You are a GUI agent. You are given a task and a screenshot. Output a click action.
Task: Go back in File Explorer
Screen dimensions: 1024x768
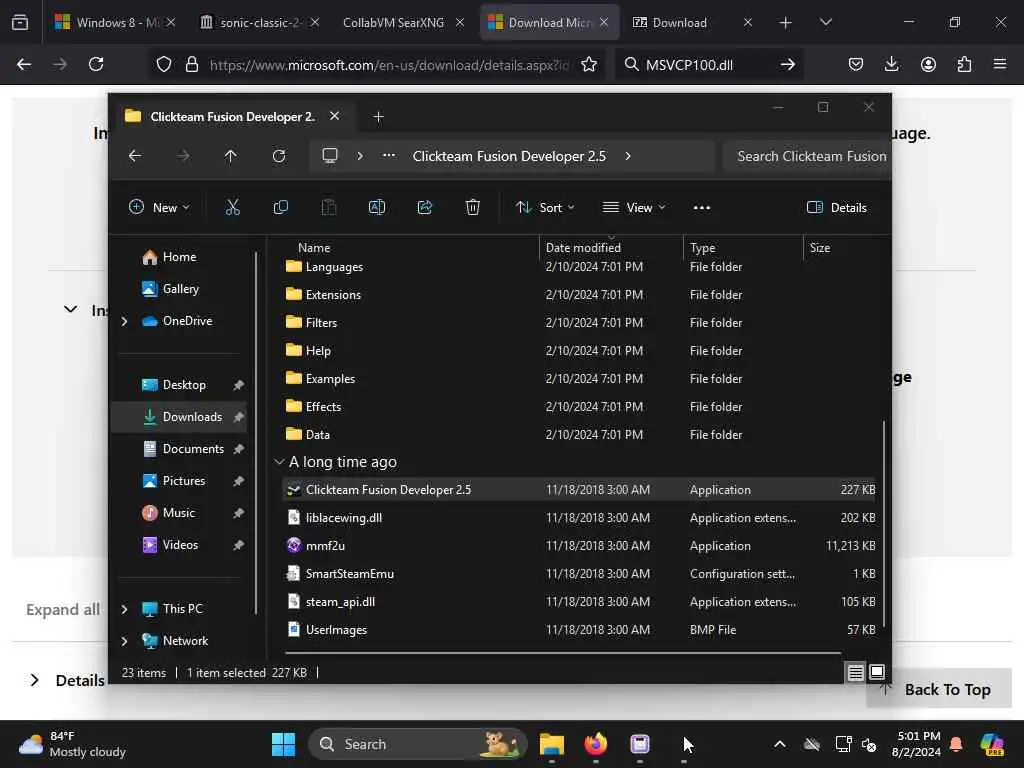click(135, 156)
